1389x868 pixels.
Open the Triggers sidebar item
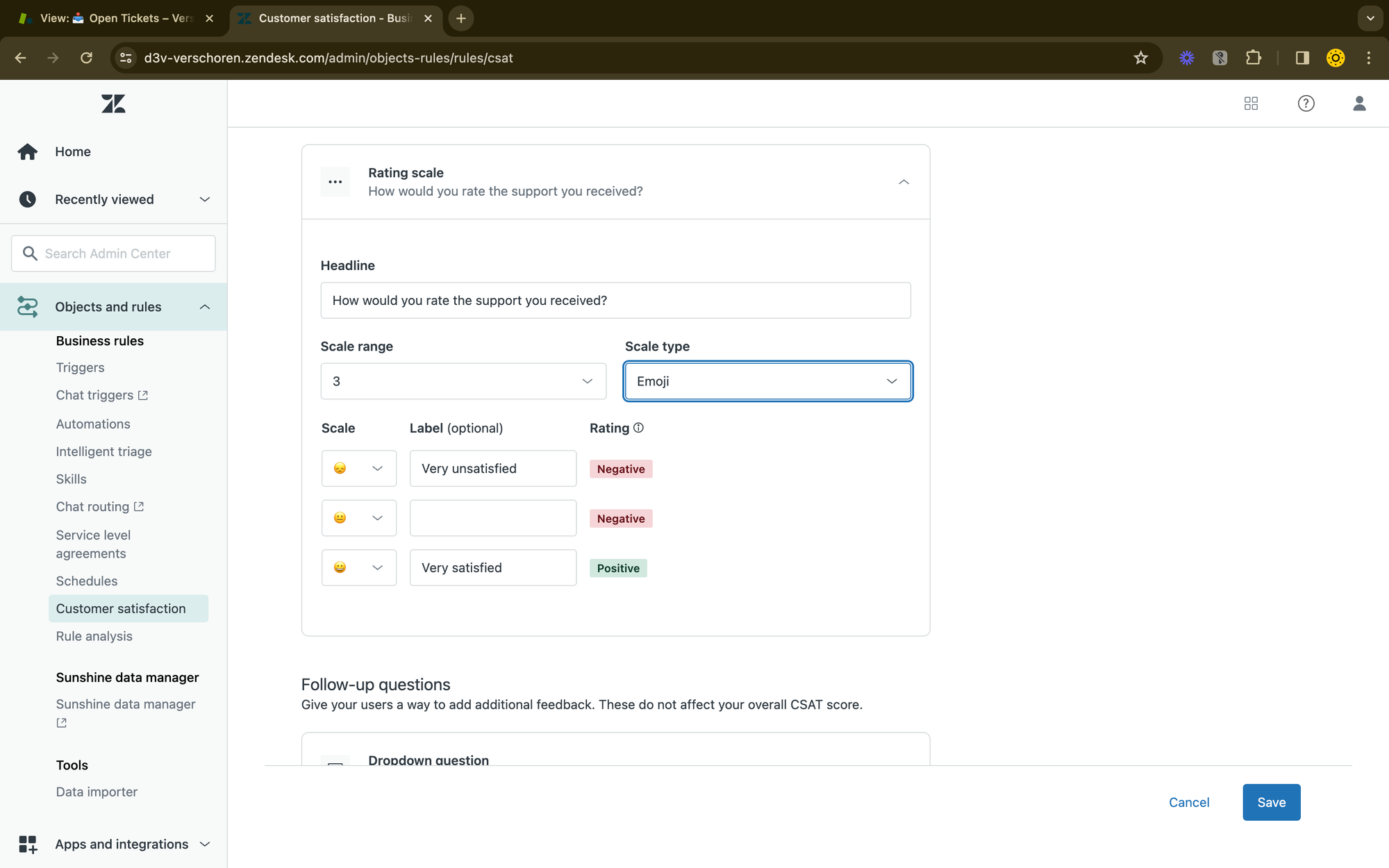point(80,367)
